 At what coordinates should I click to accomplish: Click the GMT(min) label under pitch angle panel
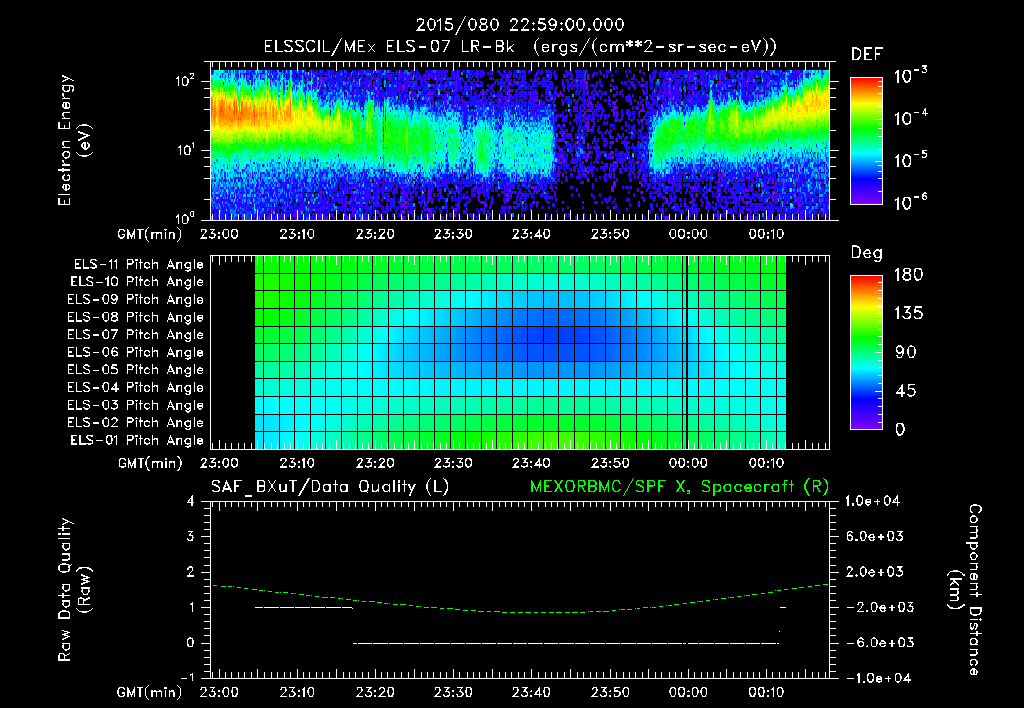pos(150,464)
